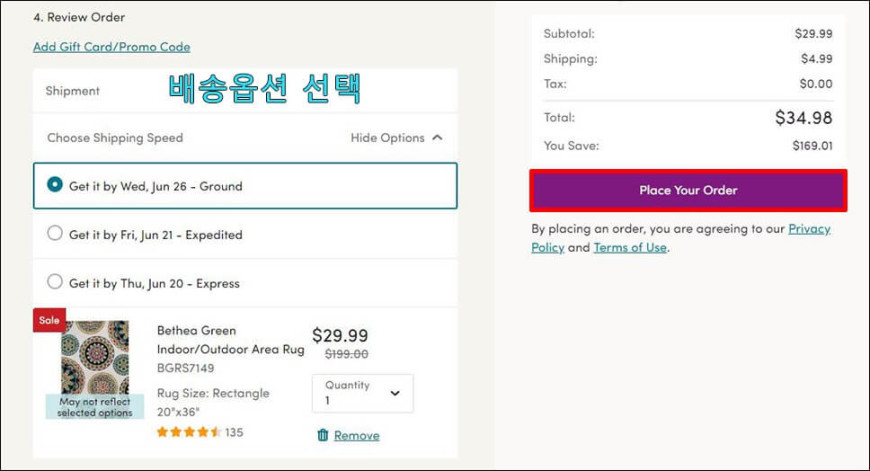
Task: Click the 135 reviews count
Action: tap(234, 432)
